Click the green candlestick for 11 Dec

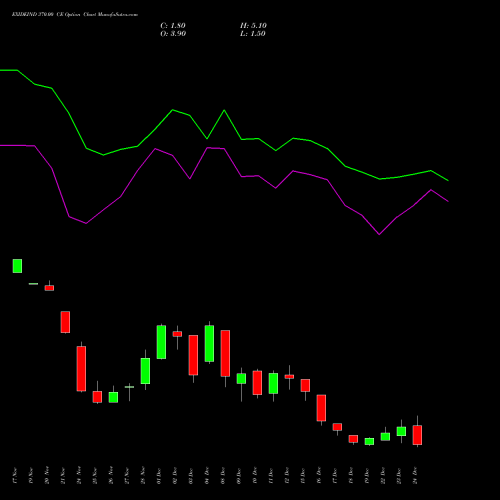click(273, 383)
